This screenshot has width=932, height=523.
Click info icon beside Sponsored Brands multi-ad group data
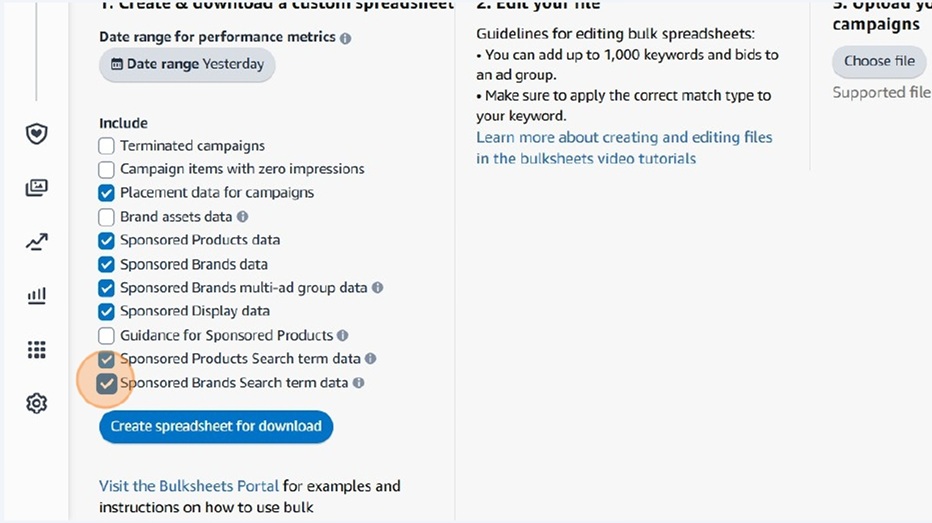tap(377, 288)
